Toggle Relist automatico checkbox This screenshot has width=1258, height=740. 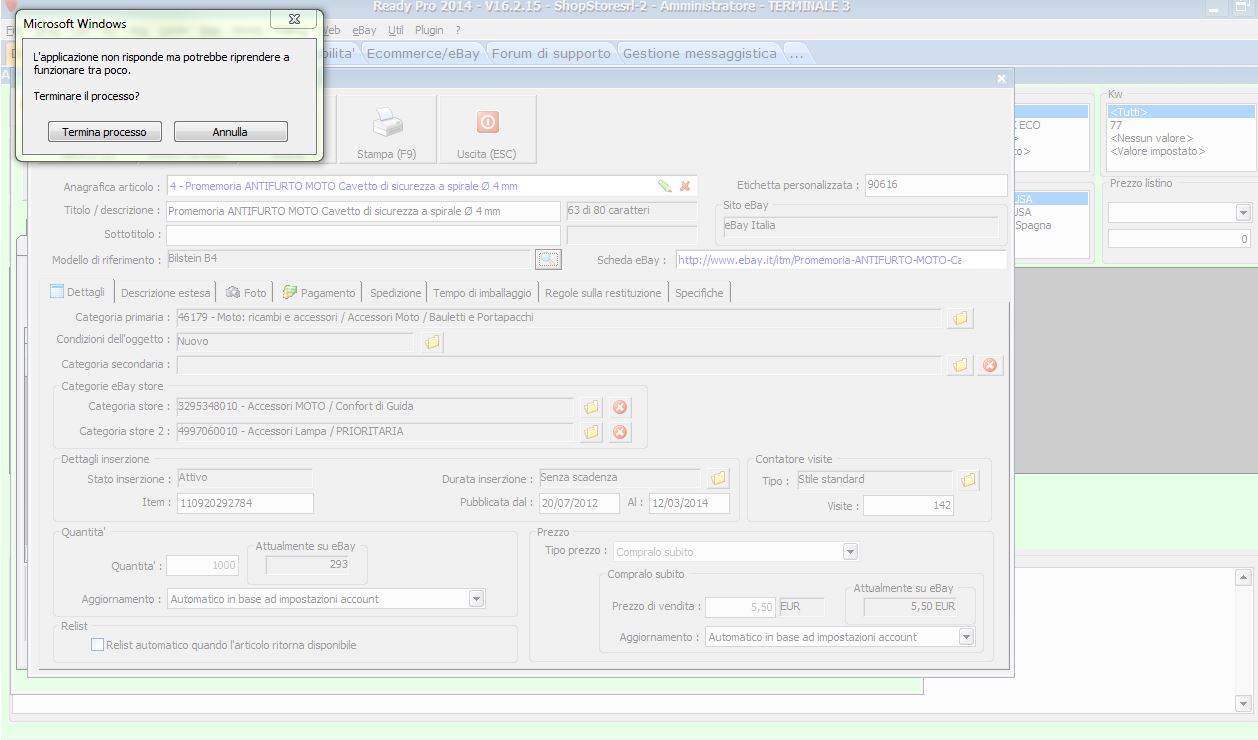point(97,645)
